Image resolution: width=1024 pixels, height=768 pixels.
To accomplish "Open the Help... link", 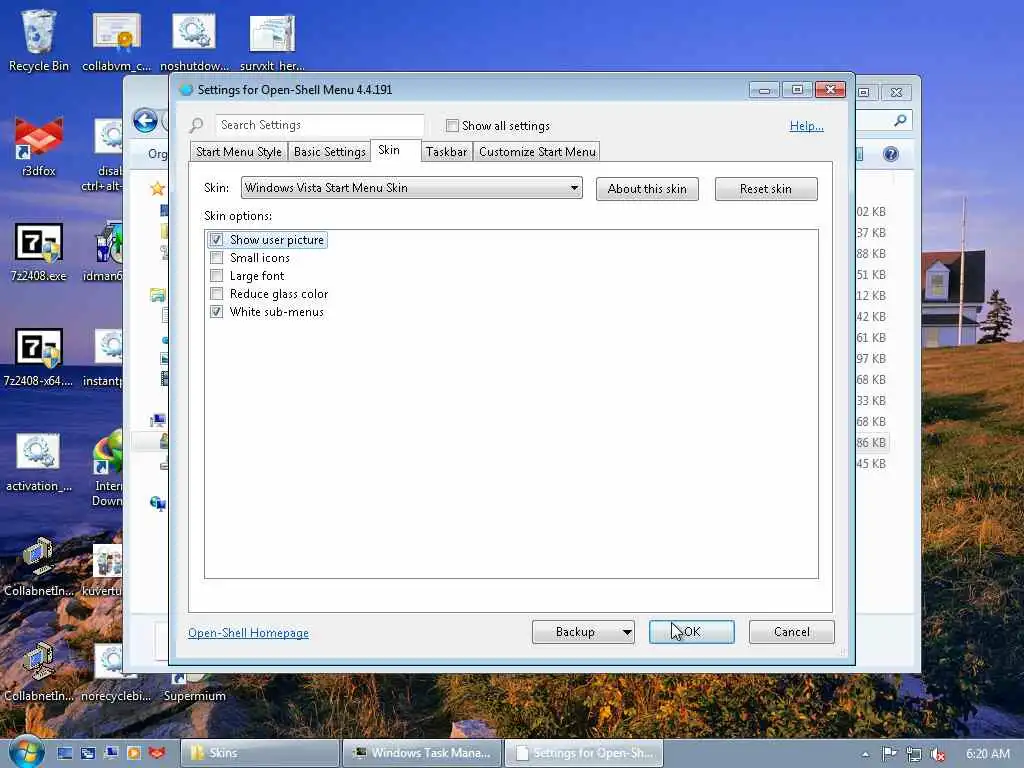I will 807,126.
